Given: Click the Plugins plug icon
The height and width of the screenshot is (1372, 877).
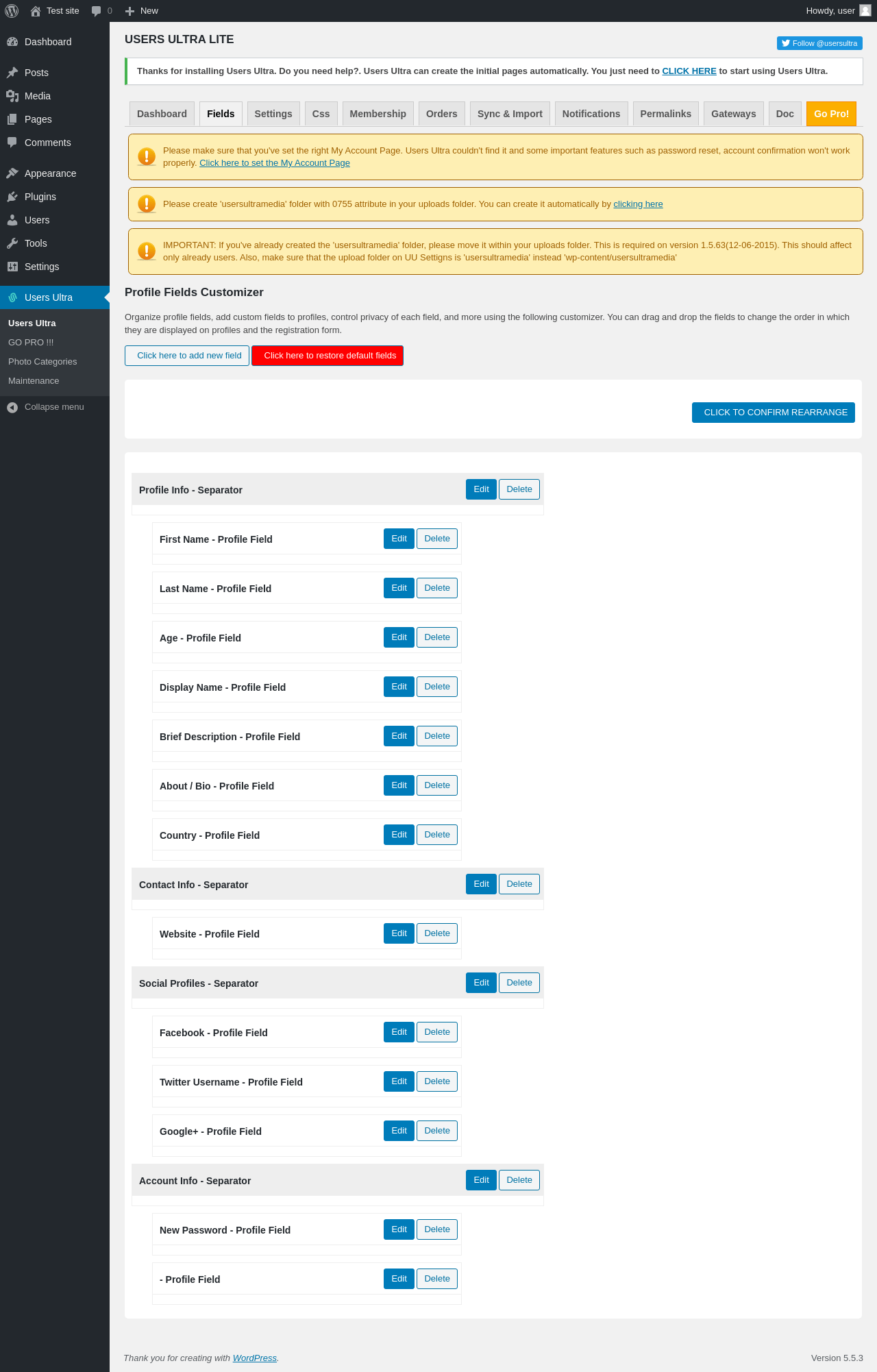Looking at the screenshot, I should pyautogui.click(x=12, y=197).
